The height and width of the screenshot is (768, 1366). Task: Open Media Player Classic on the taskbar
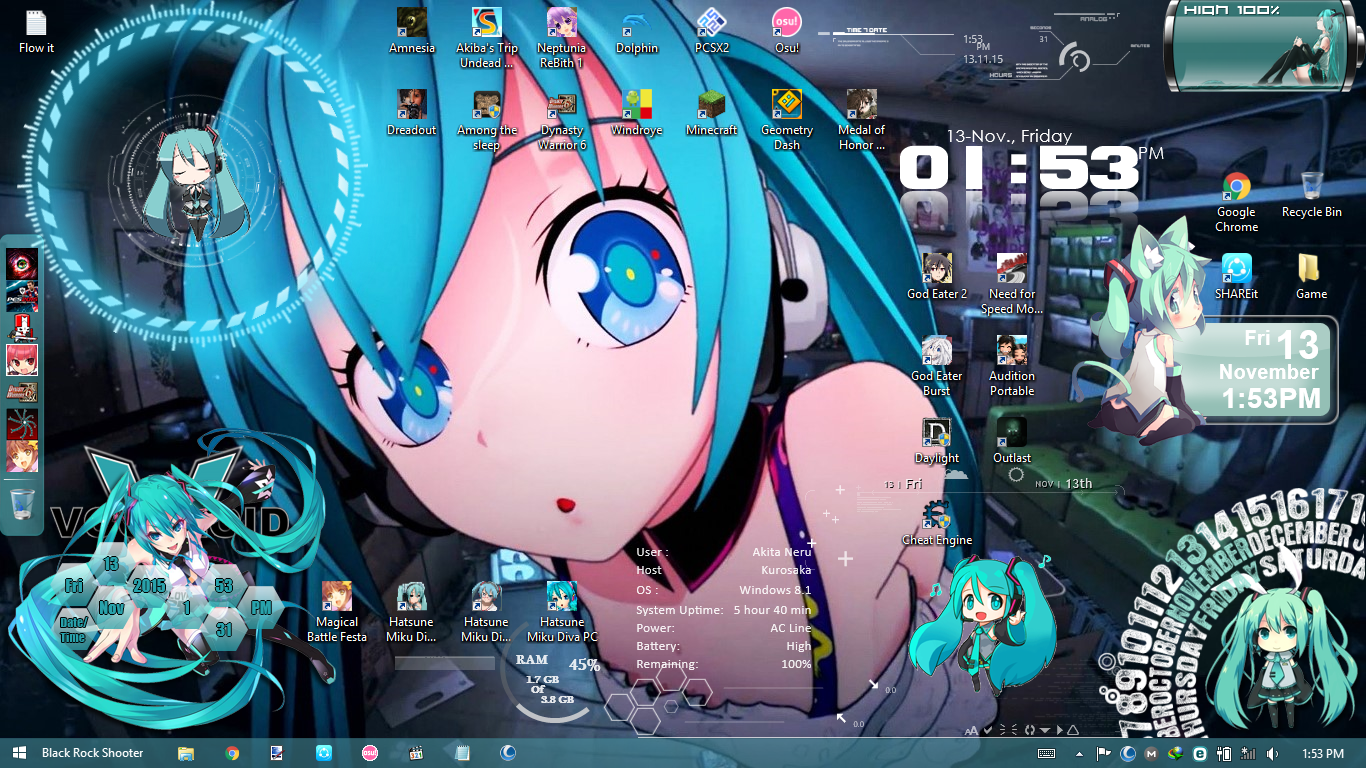click(x=416, y=753)
